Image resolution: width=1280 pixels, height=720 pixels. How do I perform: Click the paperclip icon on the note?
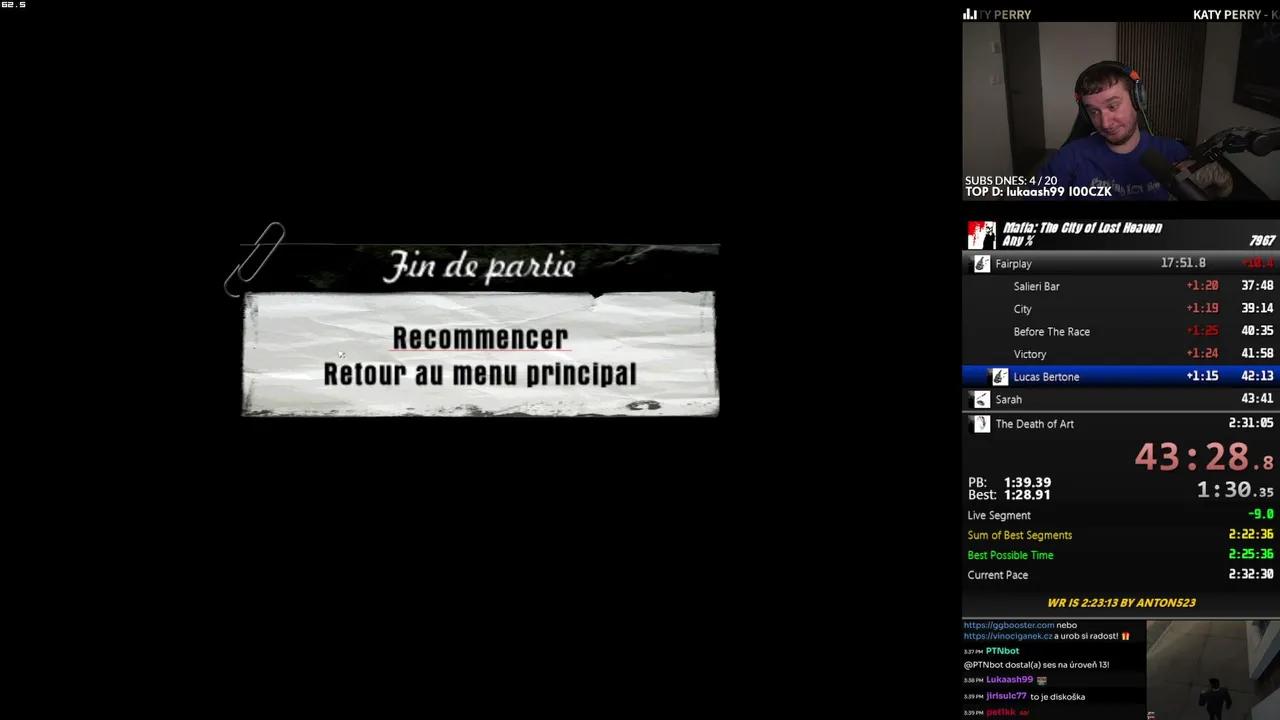click(x=255, y=258)
